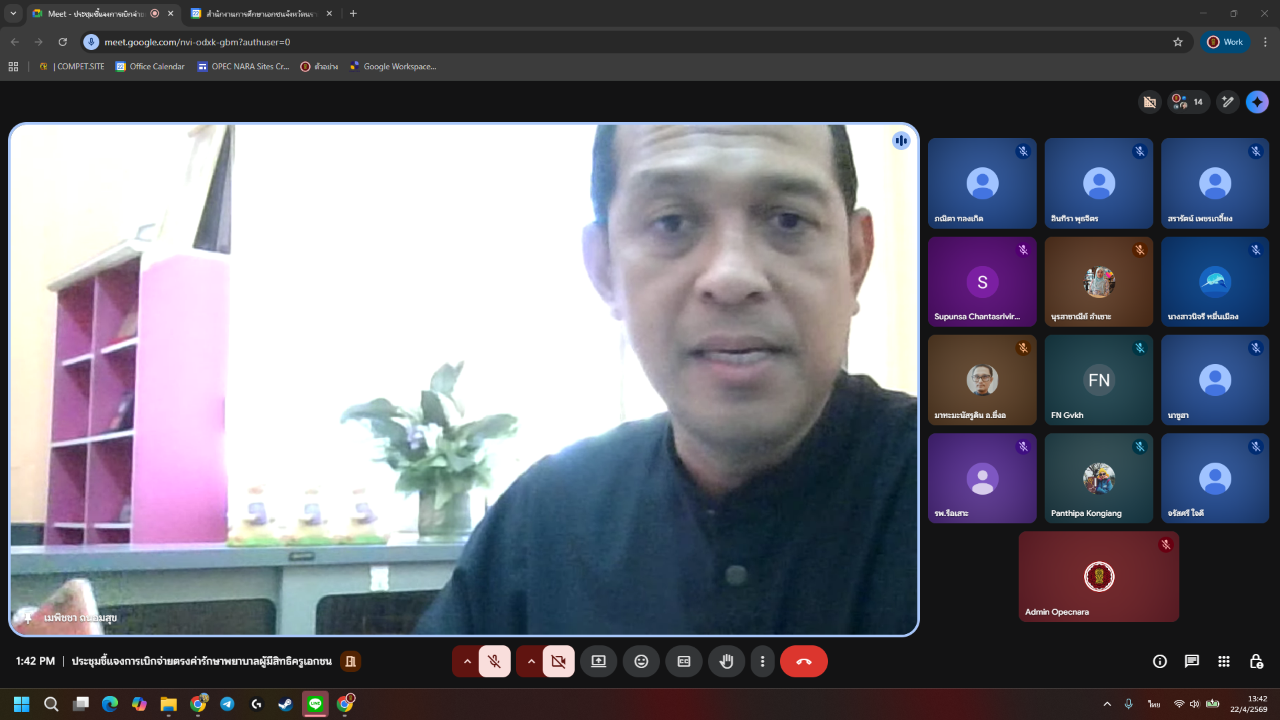The width and height of the screenshot is (1280, 720).
Task: Click the Gemini sparkle button
Action: pyautogui.click(x=1257, y=102)
